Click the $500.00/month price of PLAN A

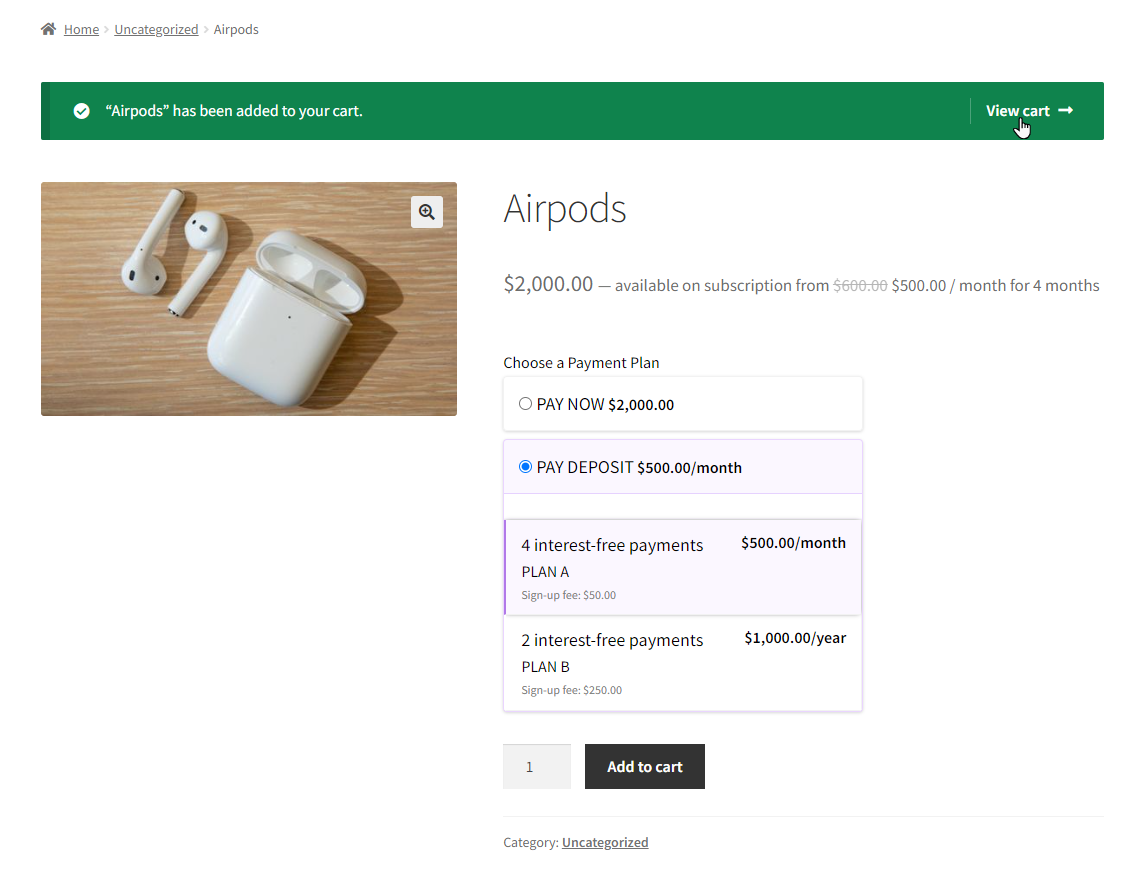click(x=793, y=543)
